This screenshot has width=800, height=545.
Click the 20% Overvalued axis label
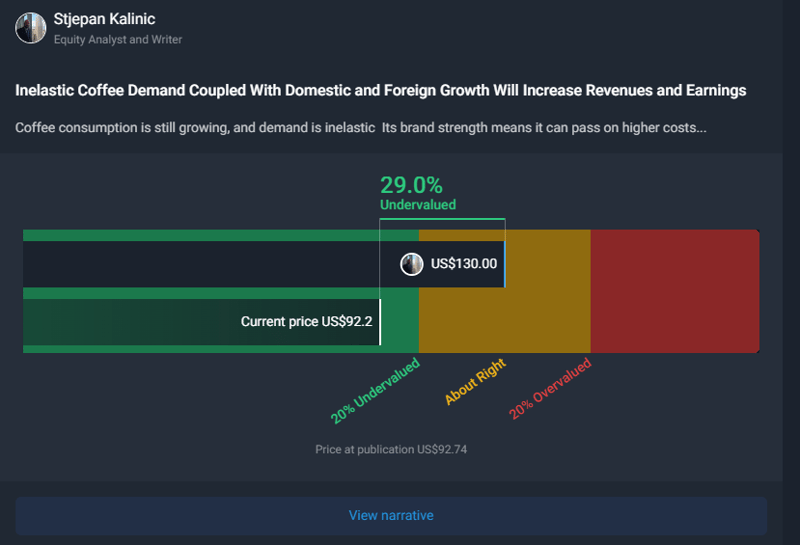[550, 389]
